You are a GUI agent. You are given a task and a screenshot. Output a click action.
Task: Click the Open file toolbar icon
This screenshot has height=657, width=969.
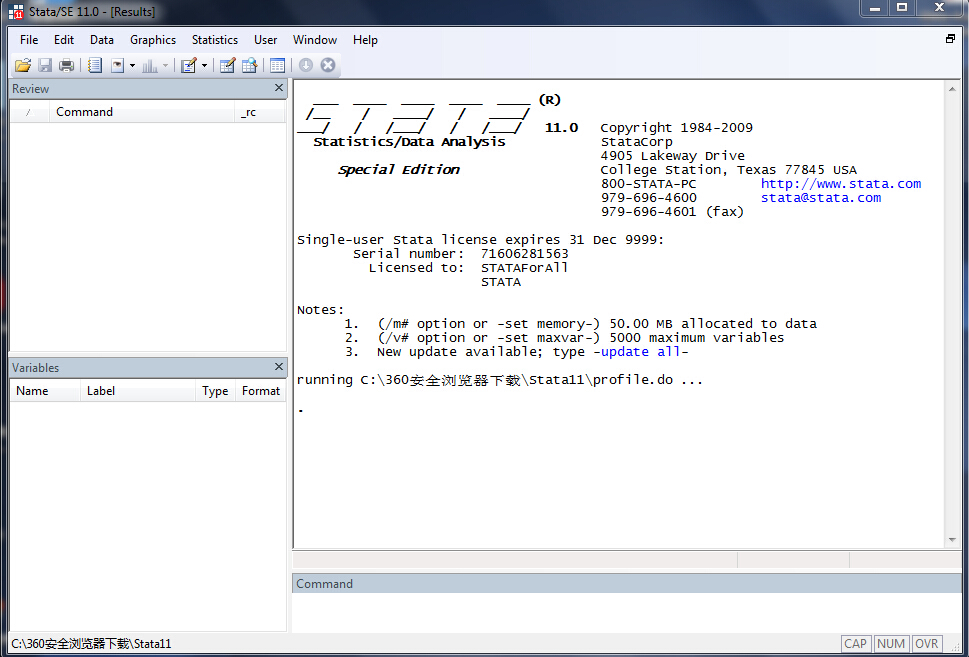22,66
